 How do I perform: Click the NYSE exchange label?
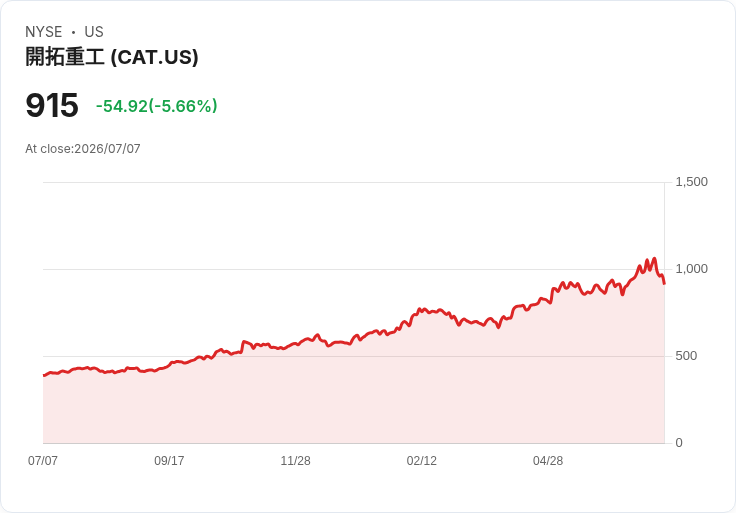(x=44, y=32)
